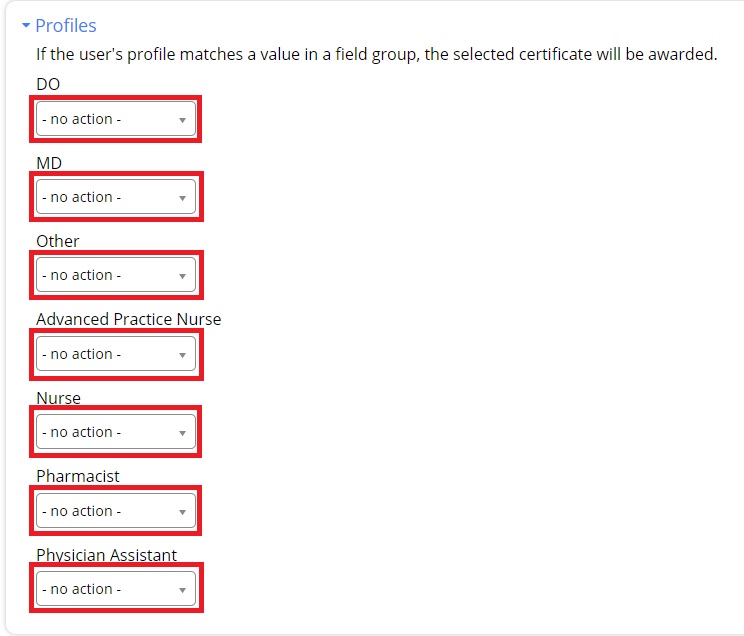Click arrow icon in Physician Assistant box

click(x=182, y=590)
